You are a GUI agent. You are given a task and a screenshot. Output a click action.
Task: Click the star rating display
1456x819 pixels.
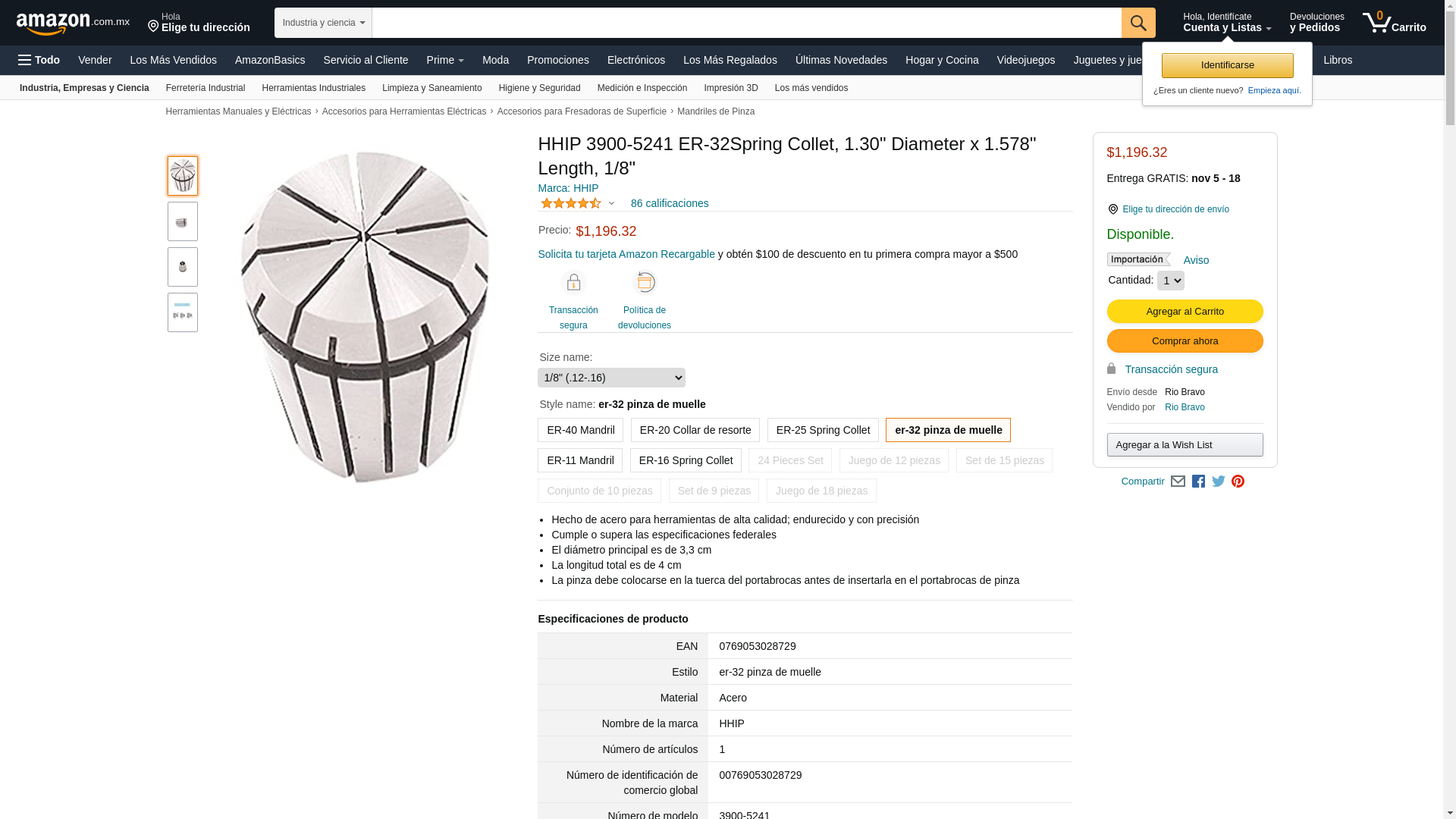tap(571, 203)
